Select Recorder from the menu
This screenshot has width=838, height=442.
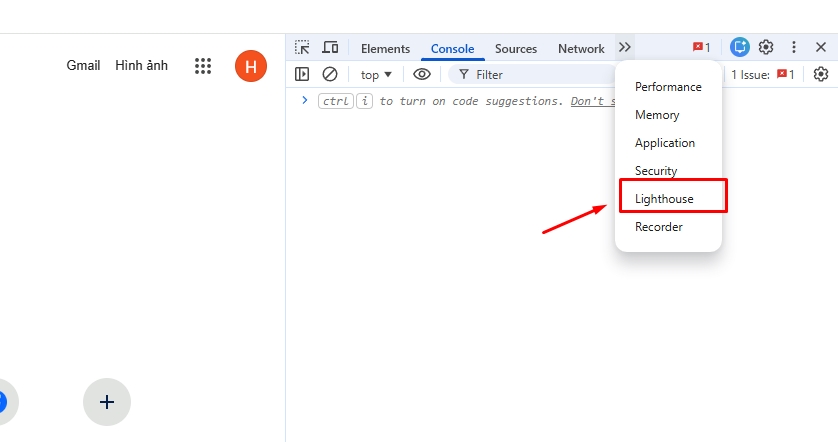pos(668,227)
